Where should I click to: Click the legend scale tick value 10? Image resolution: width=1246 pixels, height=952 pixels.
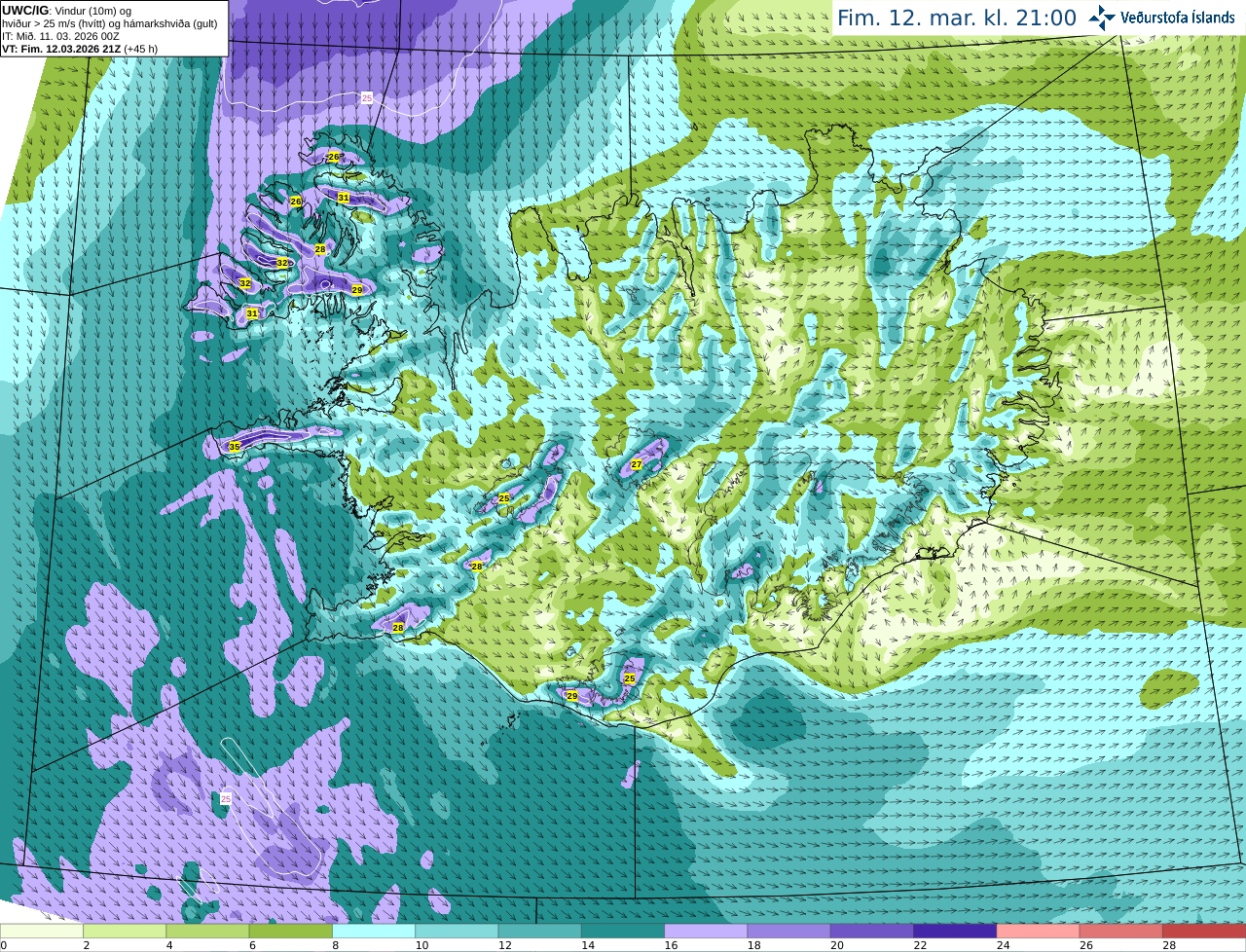point(421,945)
